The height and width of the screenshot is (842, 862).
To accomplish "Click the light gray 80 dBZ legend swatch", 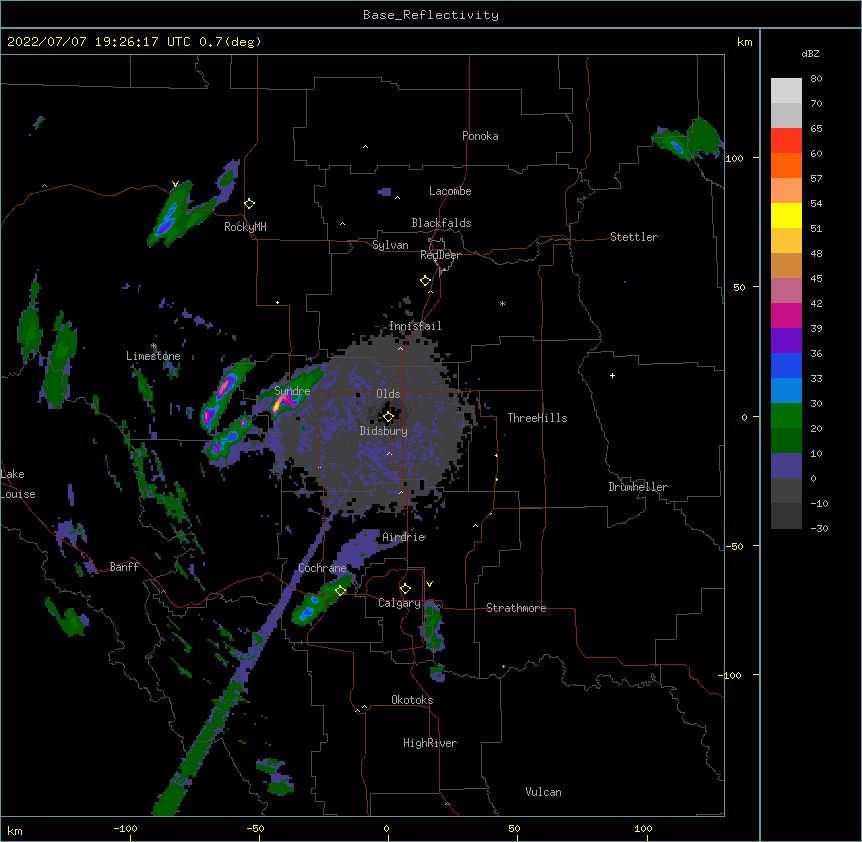I will pos(786,90).
